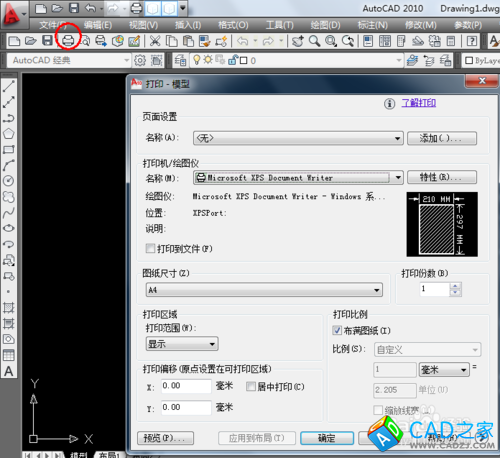This screenshot has width=500, height=458.
Task: Select the Line tool in draw toolbar
Action: pos(9,86)
